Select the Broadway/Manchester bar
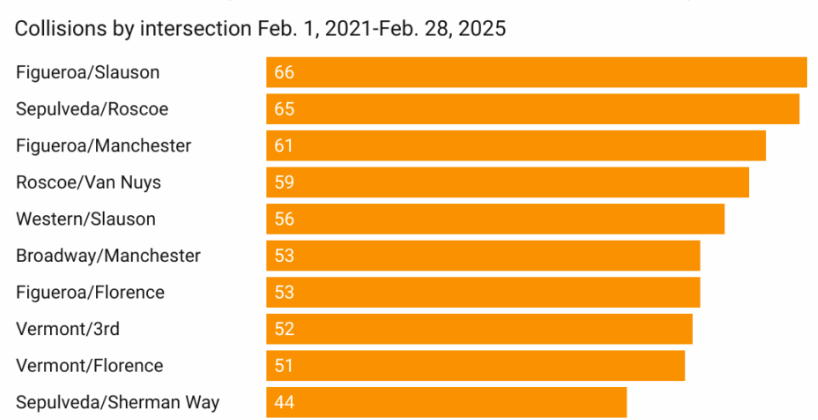 point(483,256)
